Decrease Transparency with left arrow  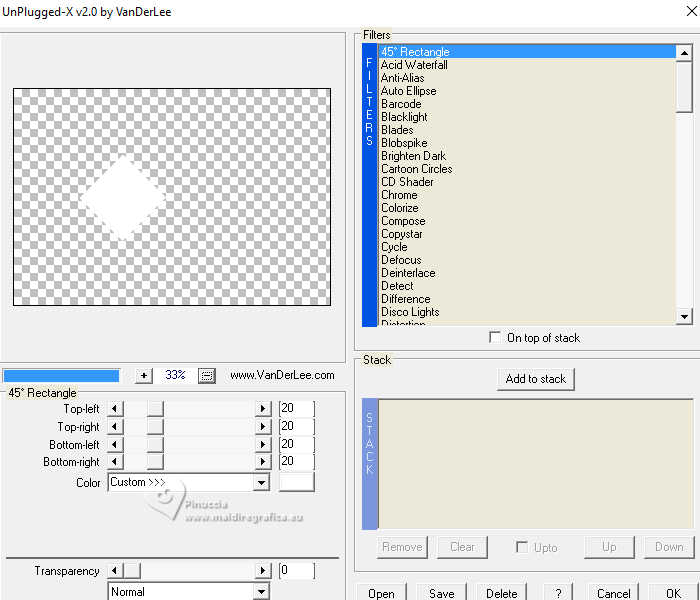tap(115, 570)
